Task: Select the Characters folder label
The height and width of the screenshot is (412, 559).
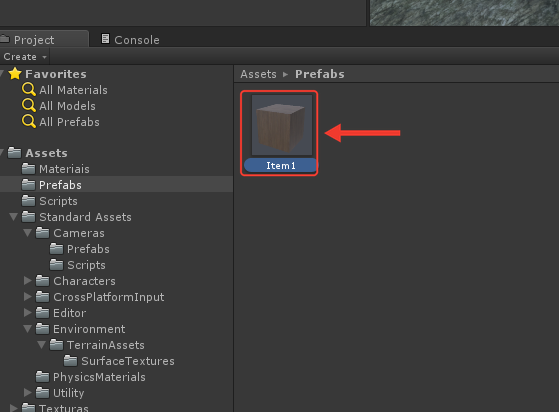Action: (84, 281)
